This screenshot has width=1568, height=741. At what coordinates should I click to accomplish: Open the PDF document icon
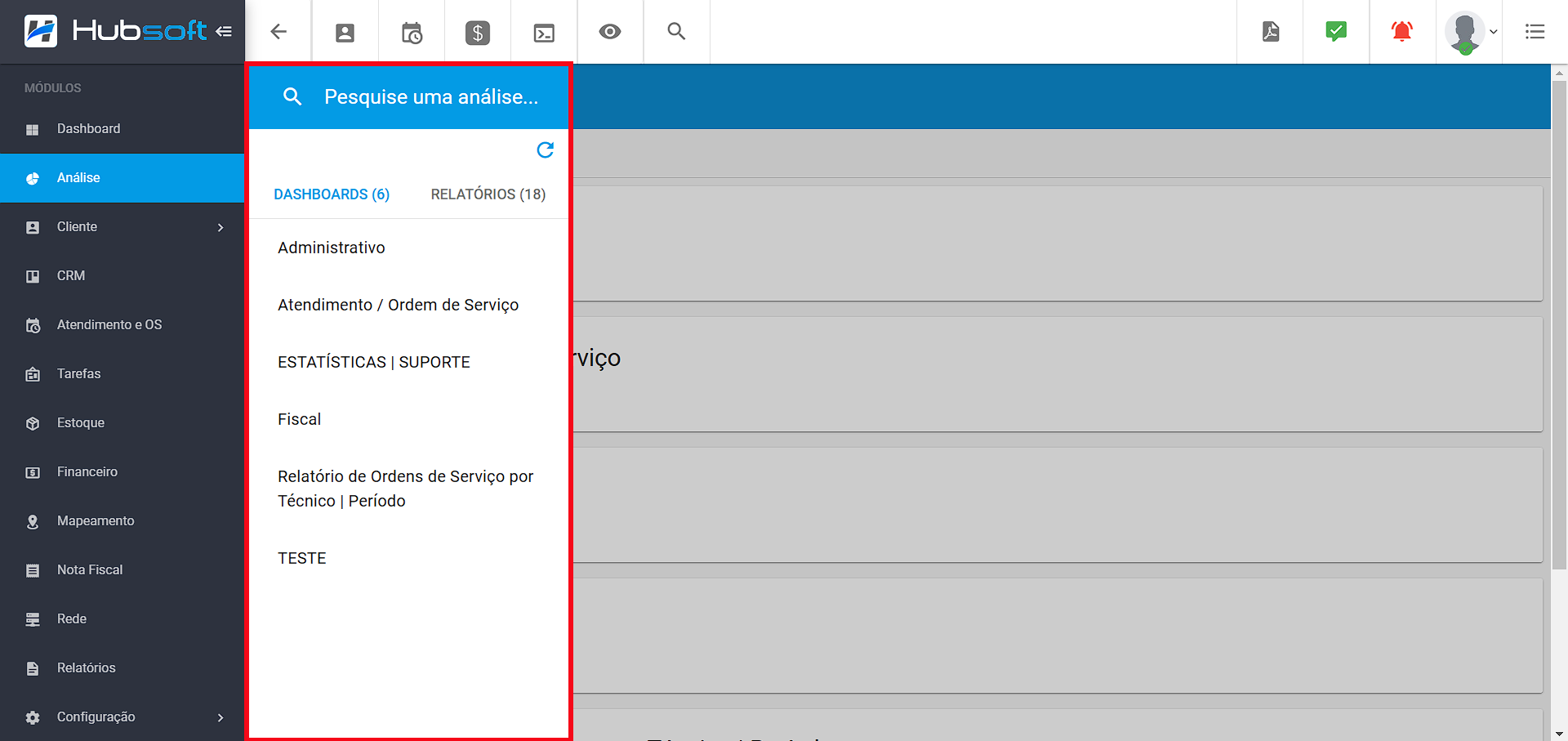(1271, 31)
